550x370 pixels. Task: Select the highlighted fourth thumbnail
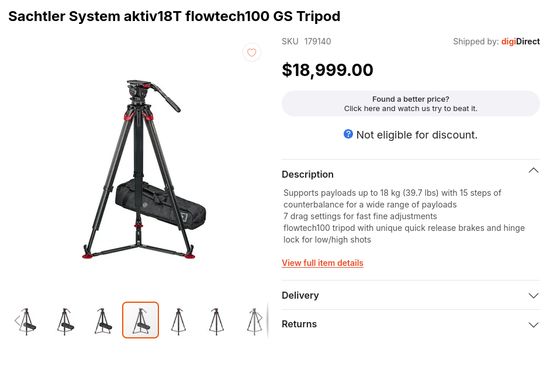(141, 320)
